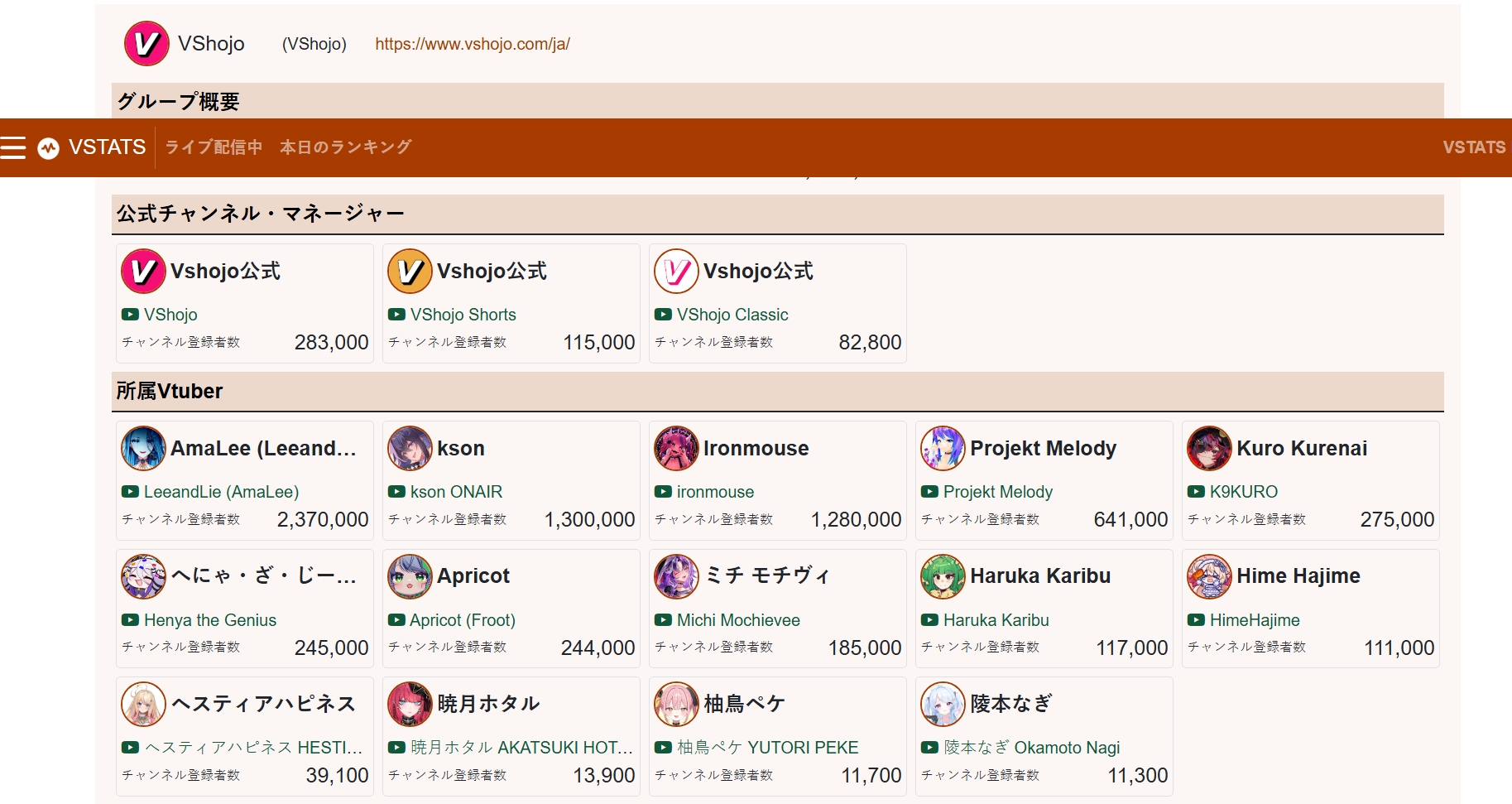This screenshot has height=804, width=1512.
Task: Open the VShojo Classic channel link
Action: (x=732, y=315)
